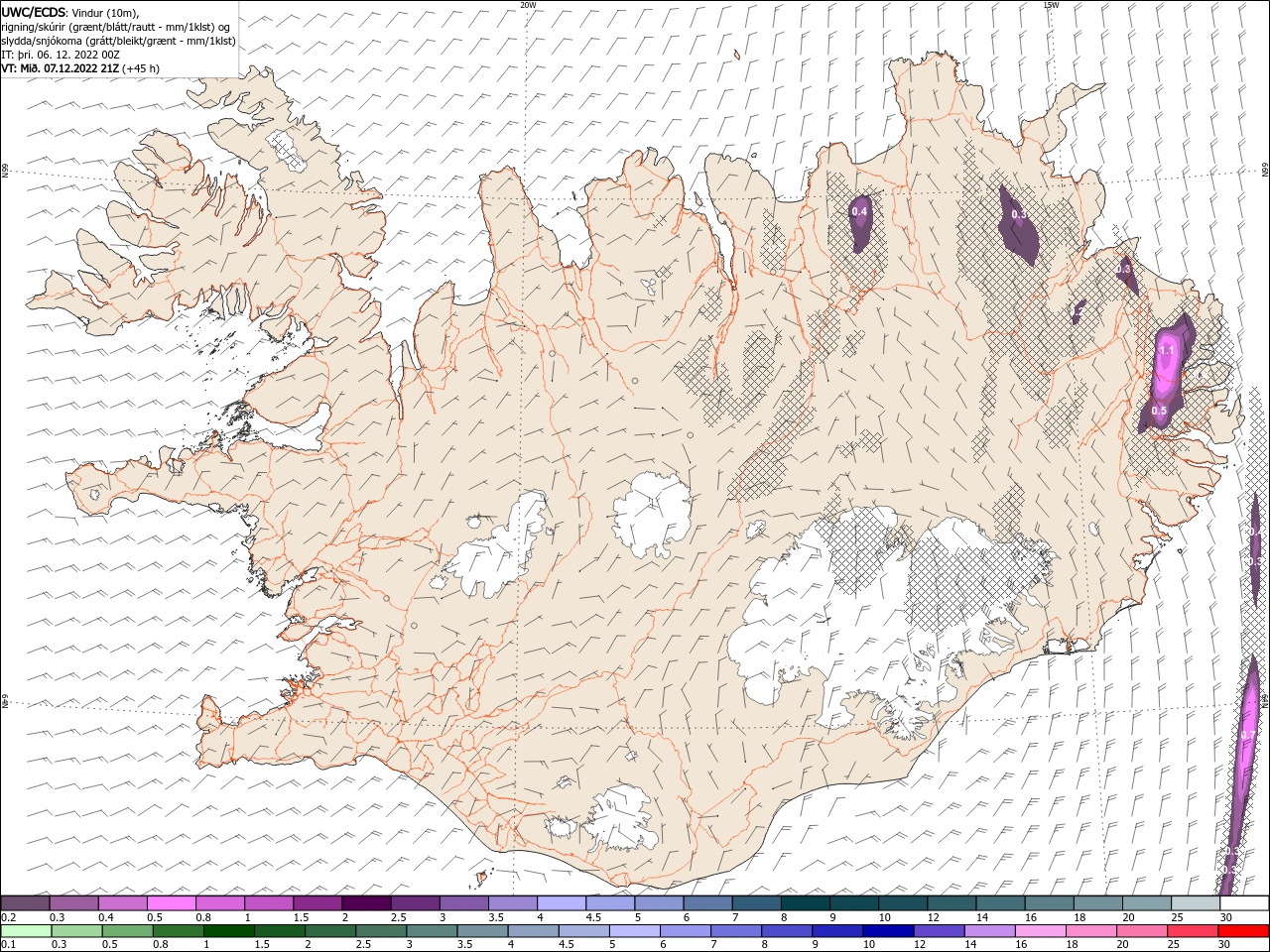Click the white Langjökull glacier west of Hofsjökull
The image size is (1270, 952).
499,547
